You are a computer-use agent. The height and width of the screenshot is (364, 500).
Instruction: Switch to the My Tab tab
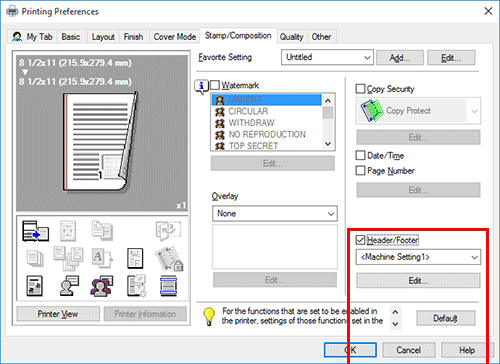click(x=33, y=37)
